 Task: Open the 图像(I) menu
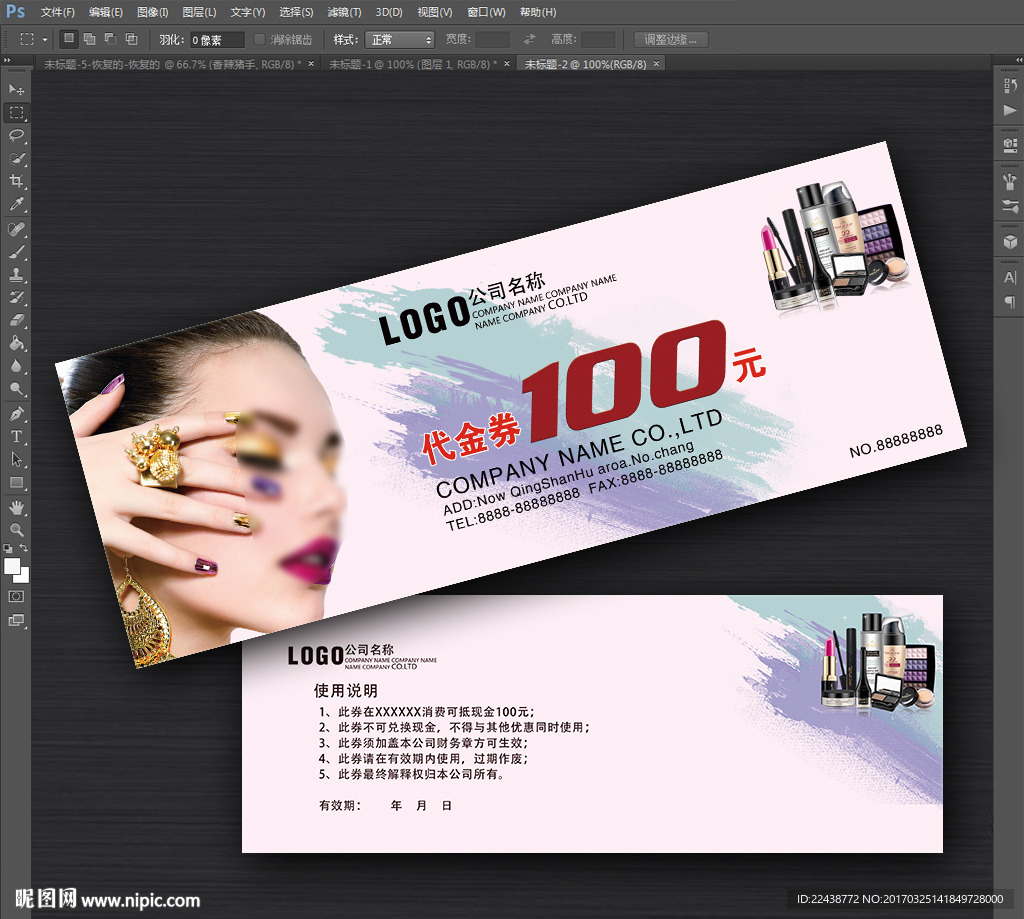153,12
